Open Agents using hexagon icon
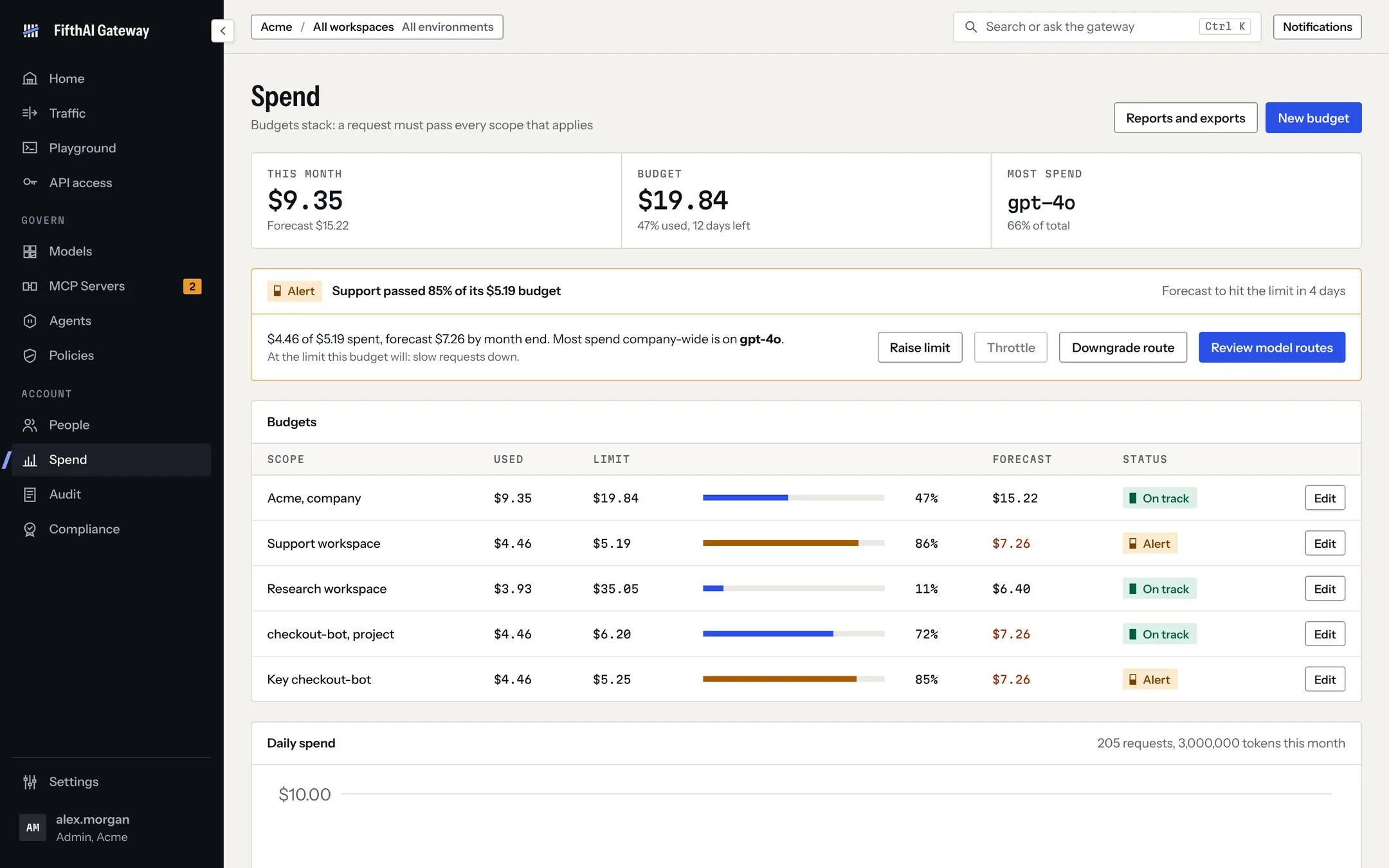The height and width of the screenshot is (868, 1389). (x=30, y=321)
